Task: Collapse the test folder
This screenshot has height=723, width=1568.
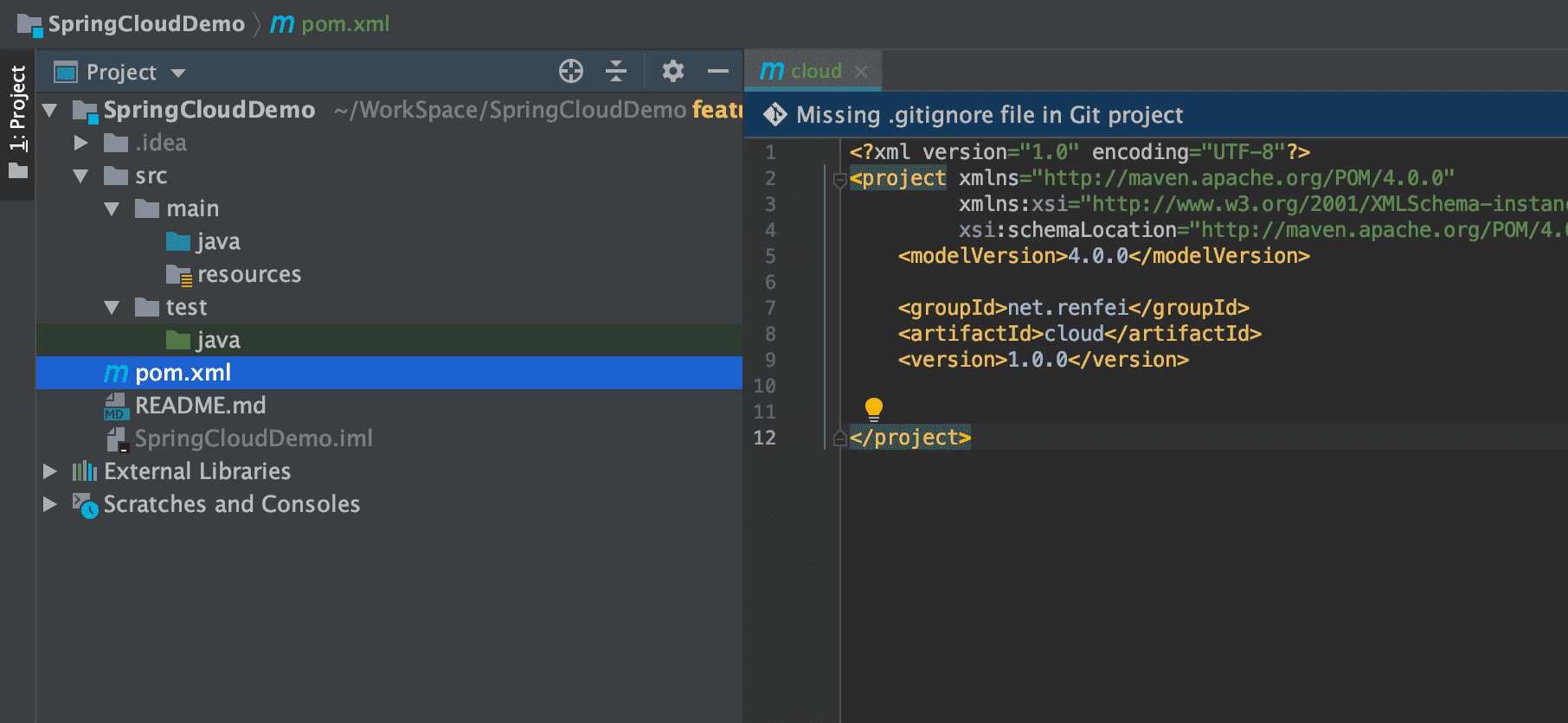Action: pyautogui.click(x=112, y=307)
